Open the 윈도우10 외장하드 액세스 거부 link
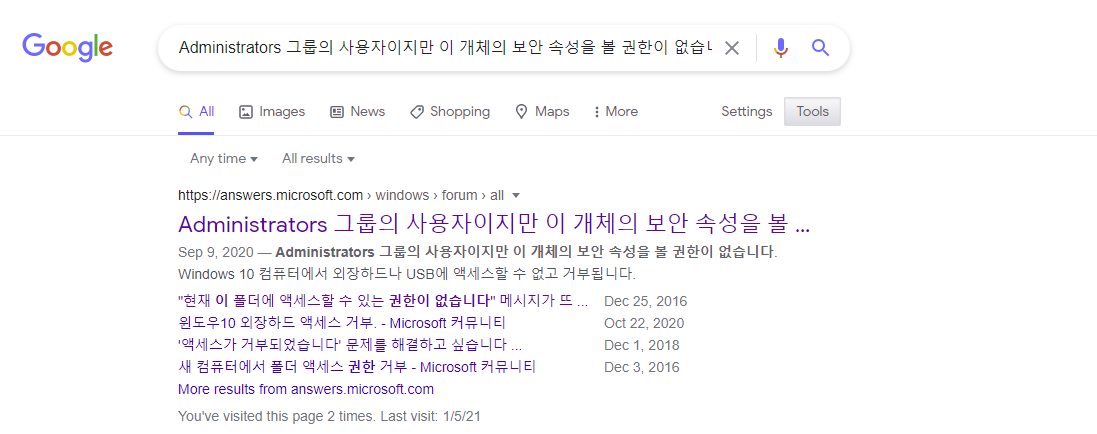 tap(342, 323)
